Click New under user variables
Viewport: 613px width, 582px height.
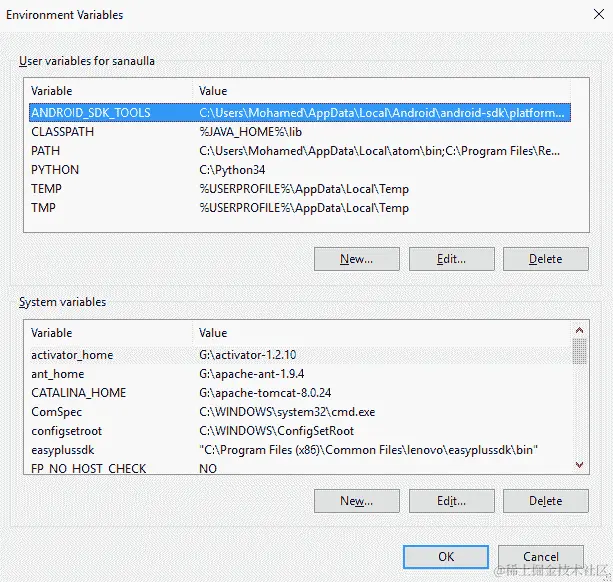click(x=357, y=259)
